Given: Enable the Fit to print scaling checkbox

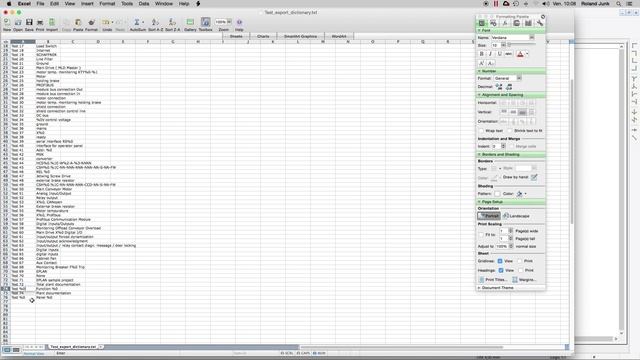Looking at the screenshot, I should tap(481, 235).
